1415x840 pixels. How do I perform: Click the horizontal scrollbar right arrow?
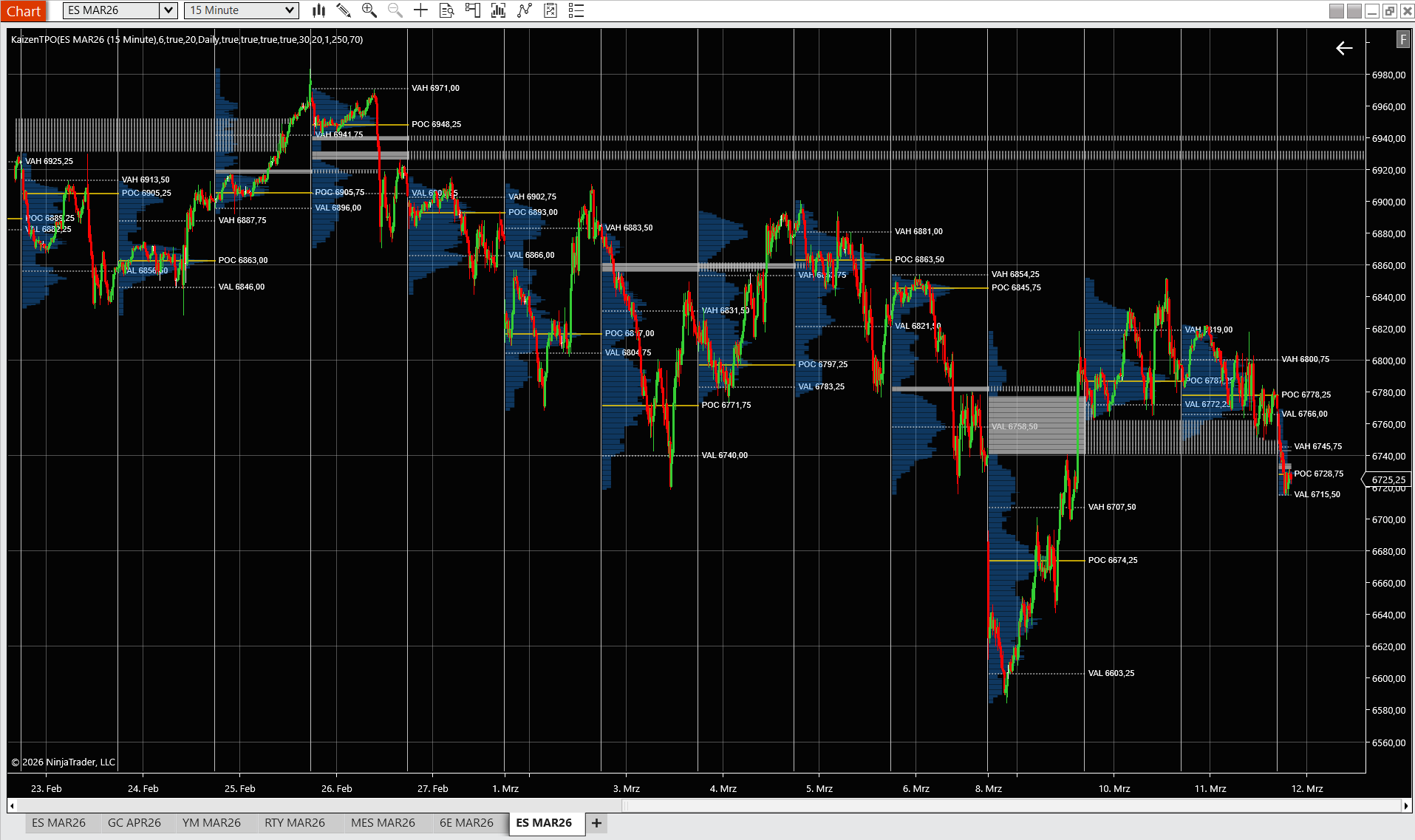(1406, 805)
